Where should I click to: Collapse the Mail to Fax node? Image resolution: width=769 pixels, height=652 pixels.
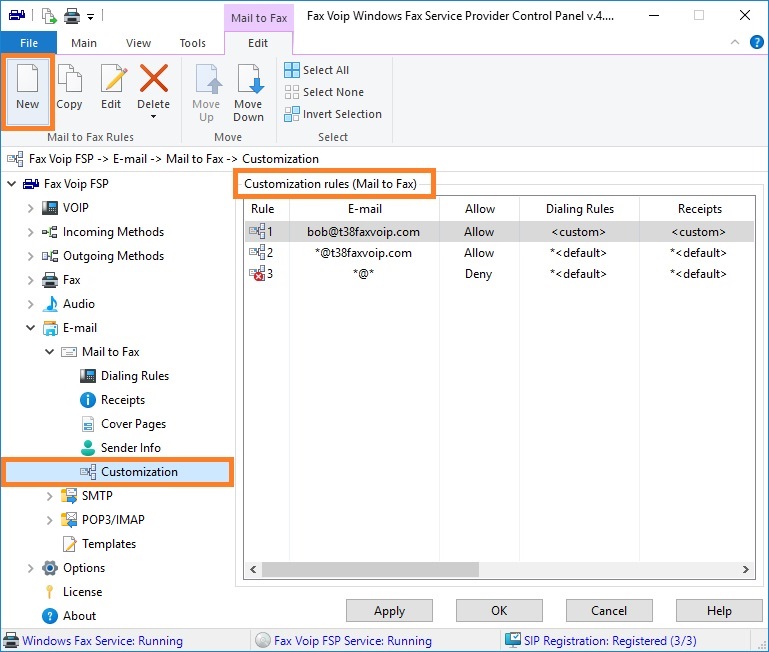pyautogui.click(x=50, y=352)
